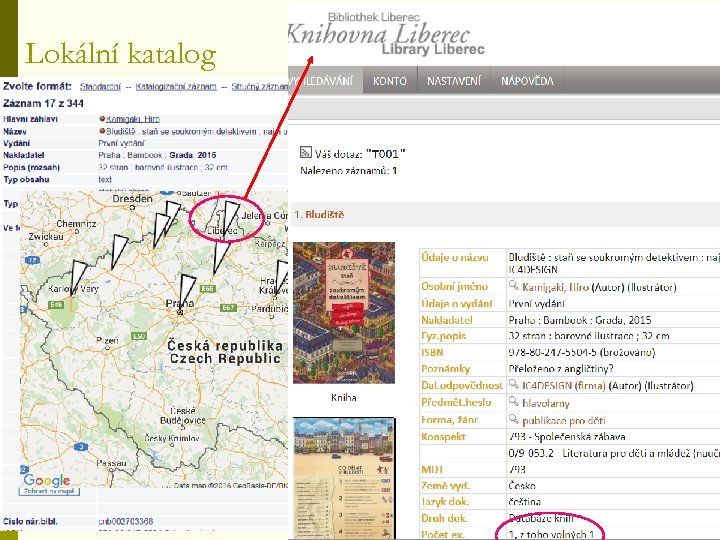Click the text Záznam 17 z 344
720x540 pixels.
point(43,103)
